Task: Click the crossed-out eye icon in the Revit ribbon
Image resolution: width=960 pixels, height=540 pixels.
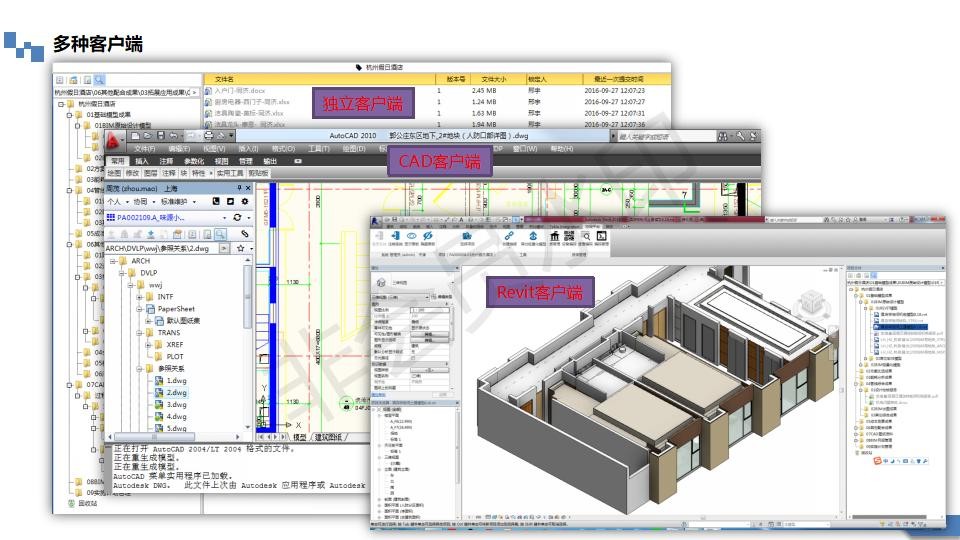Action: [428, 236]
